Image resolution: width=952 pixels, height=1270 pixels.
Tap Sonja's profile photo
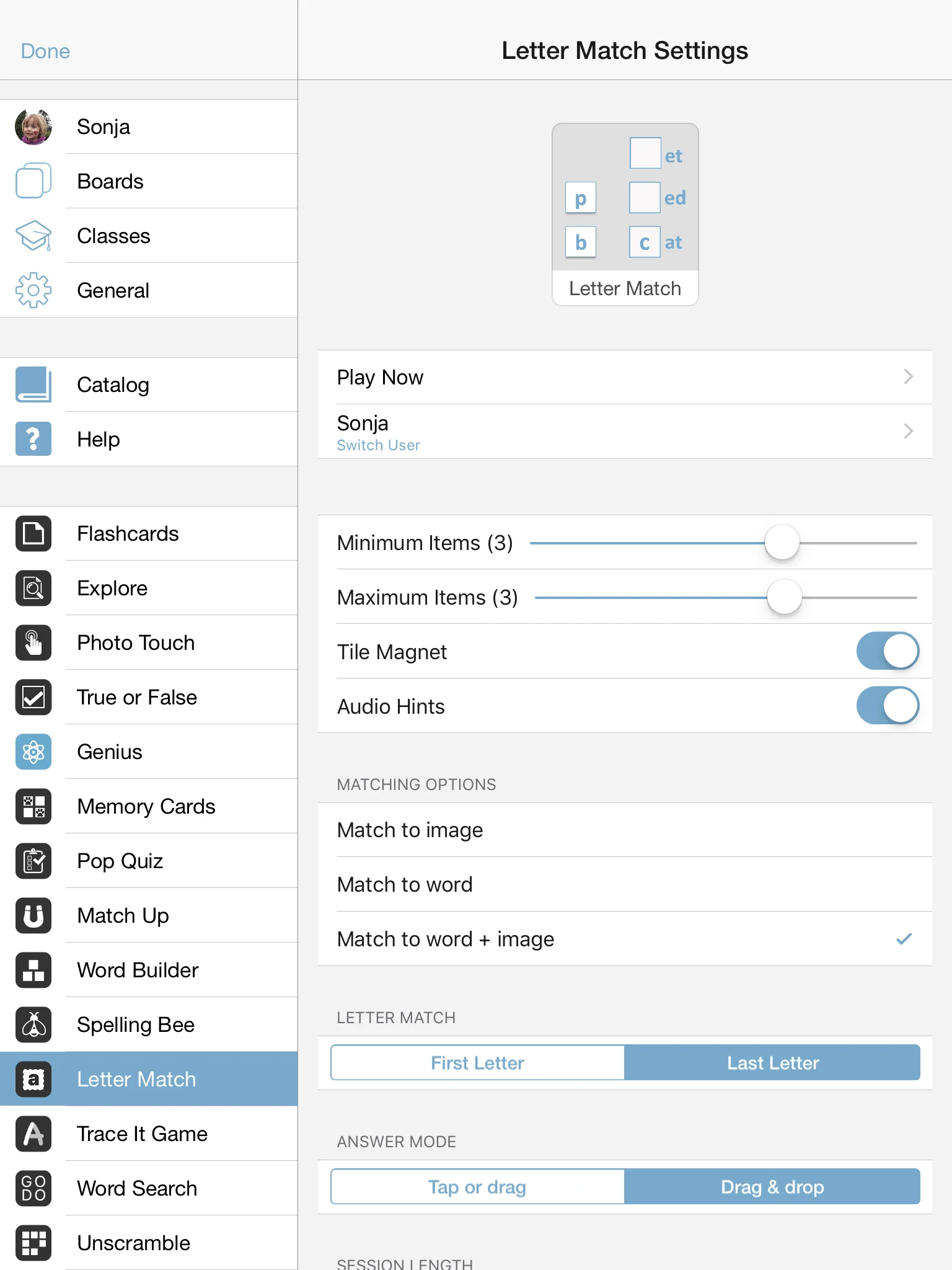pos(33,127)
